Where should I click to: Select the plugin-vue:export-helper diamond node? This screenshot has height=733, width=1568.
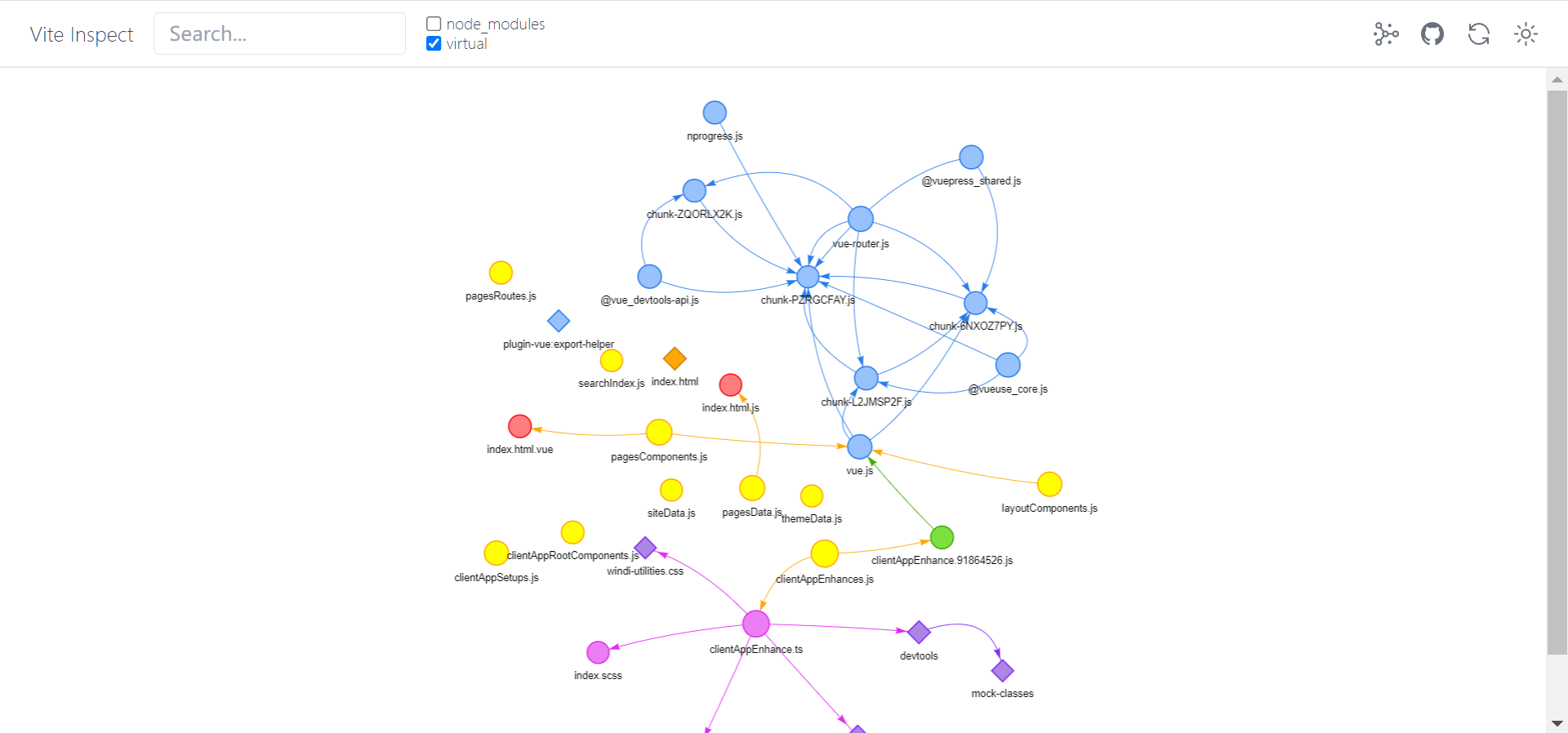click(559, 321)
